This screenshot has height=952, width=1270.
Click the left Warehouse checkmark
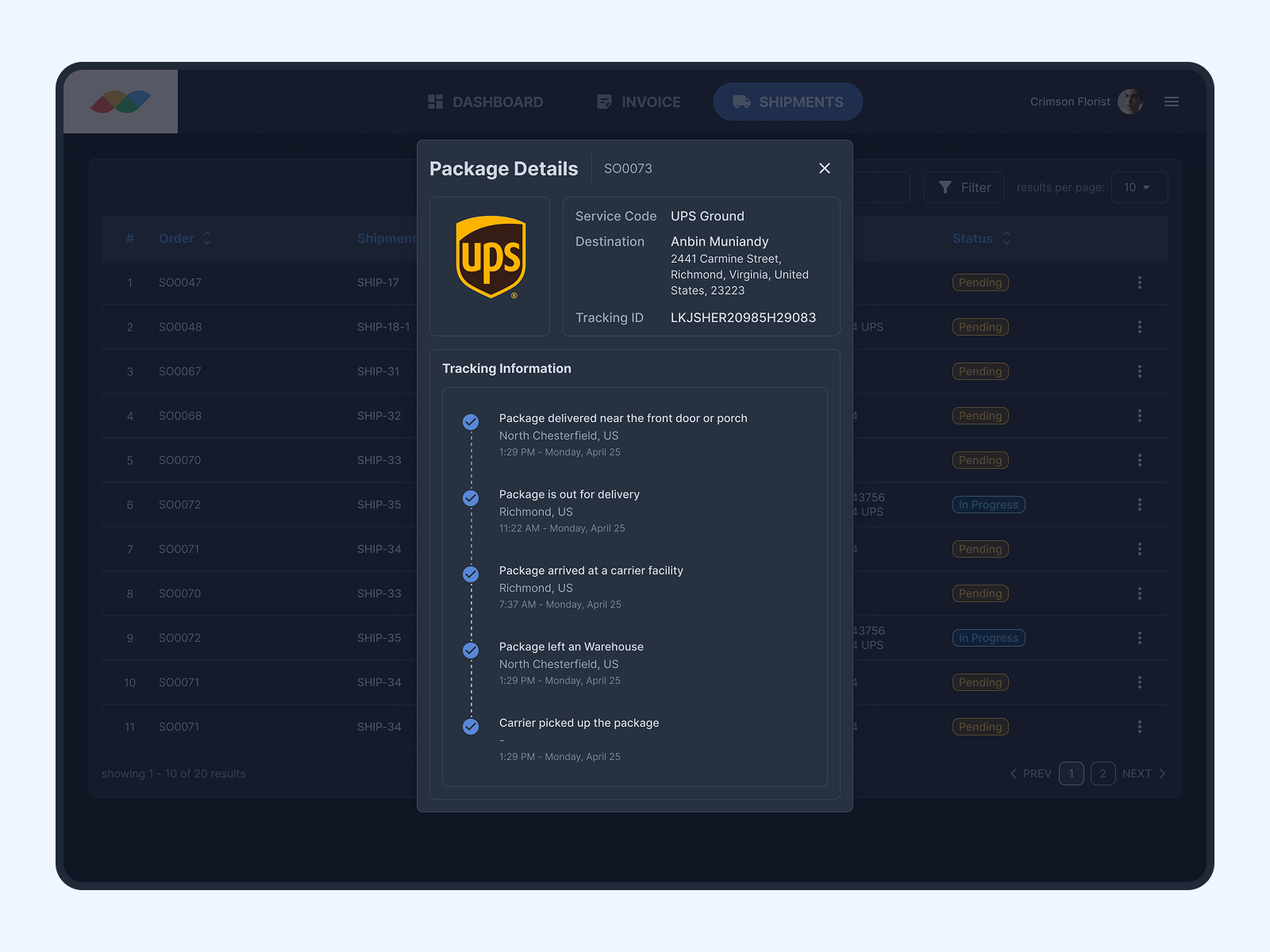[471, 651]
